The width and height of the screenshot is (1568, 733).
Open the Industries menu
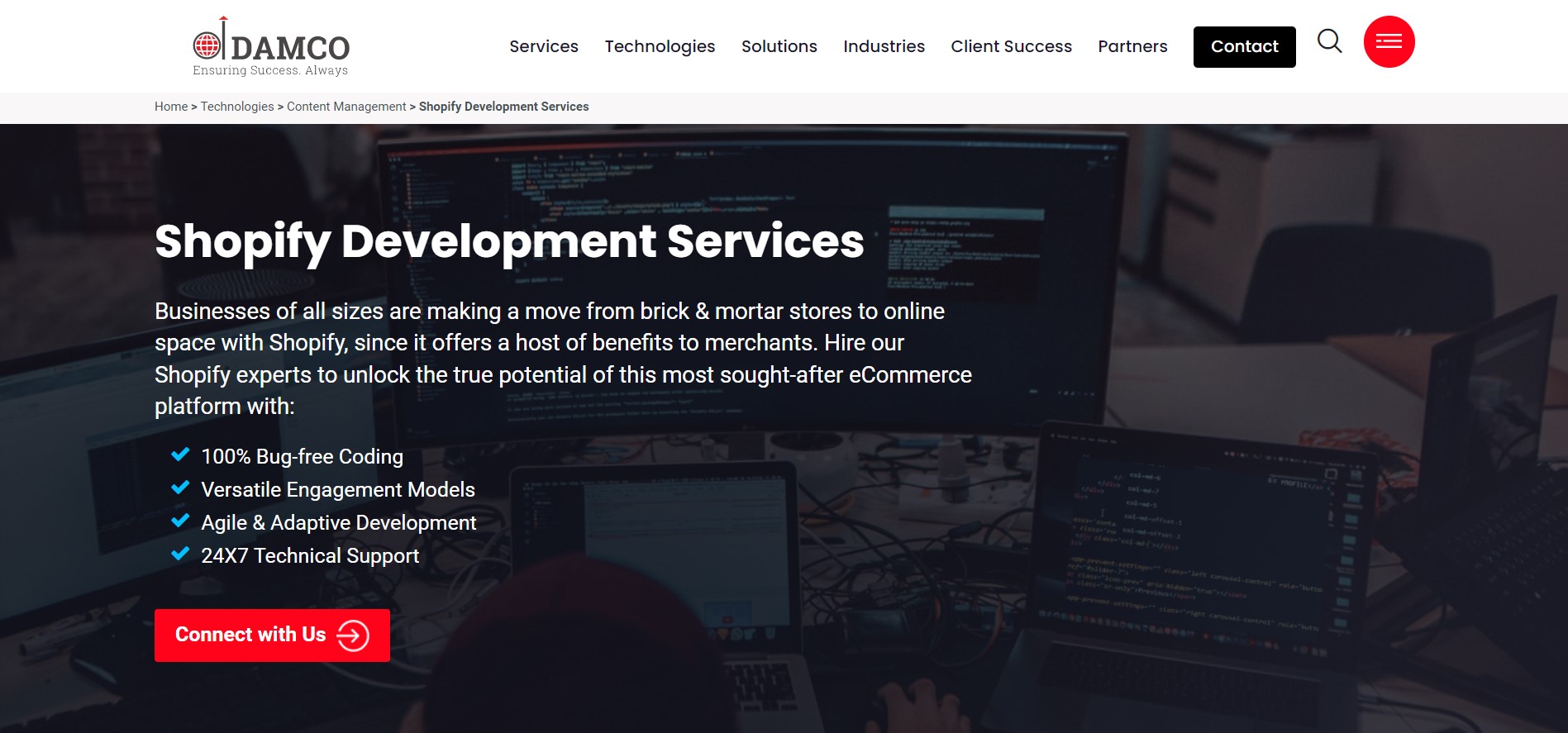[884, 46]
